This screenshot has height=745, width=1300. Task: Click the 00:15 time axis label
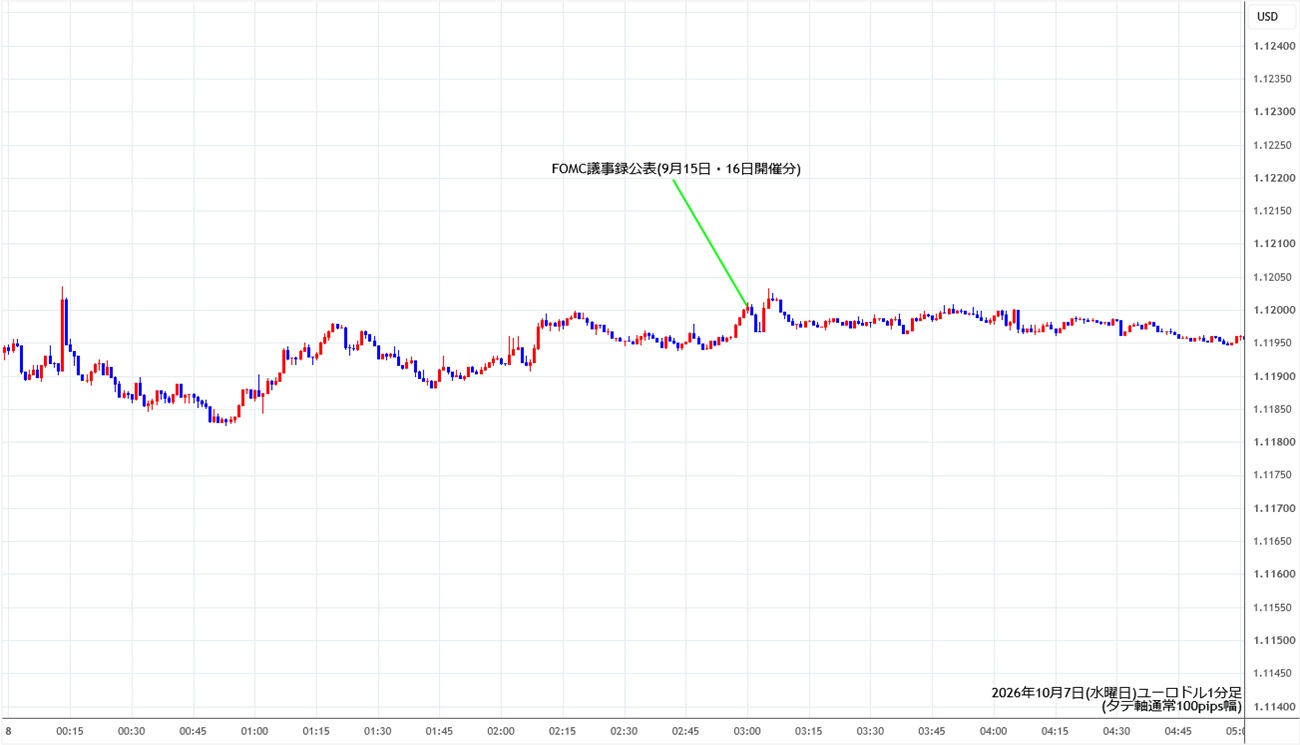pos(70,731)
